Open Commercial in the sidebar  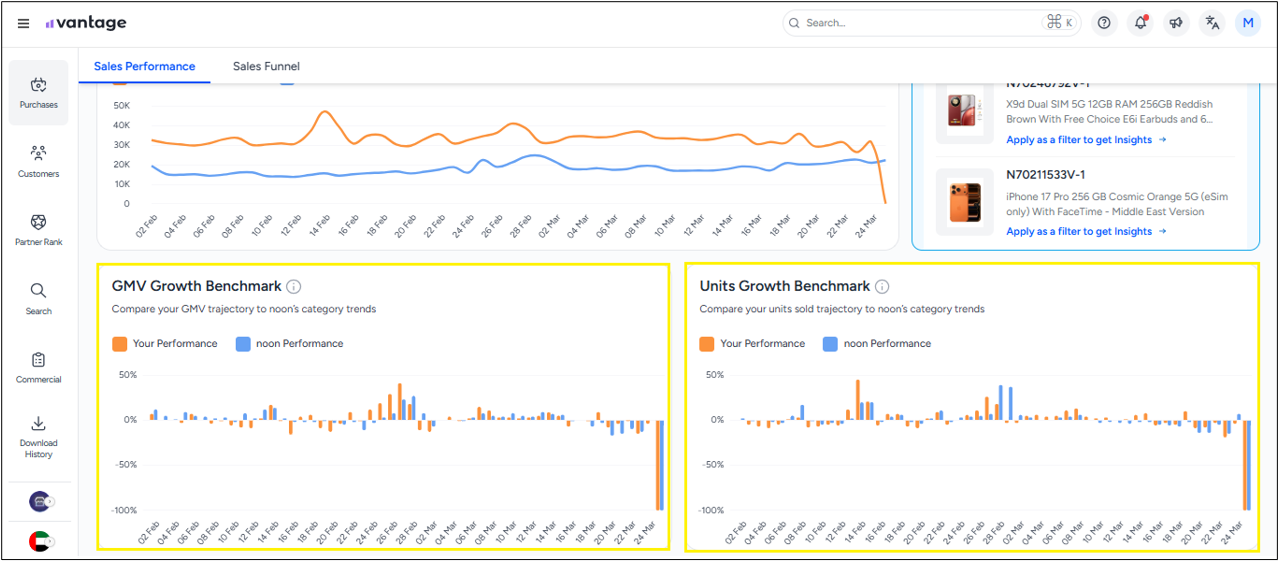point(39,367)
